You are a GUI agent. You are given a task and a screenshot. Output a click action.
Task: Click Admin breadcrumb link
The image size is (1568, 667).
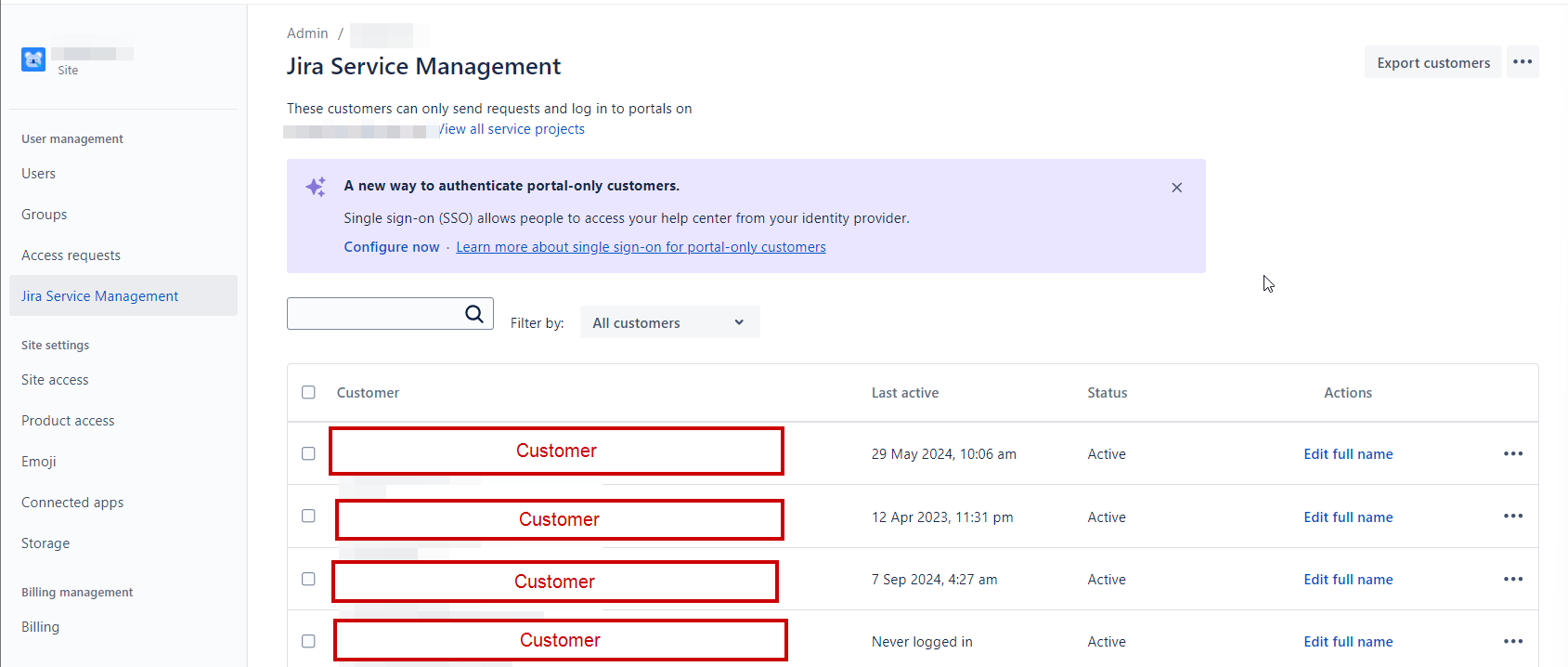307,33
